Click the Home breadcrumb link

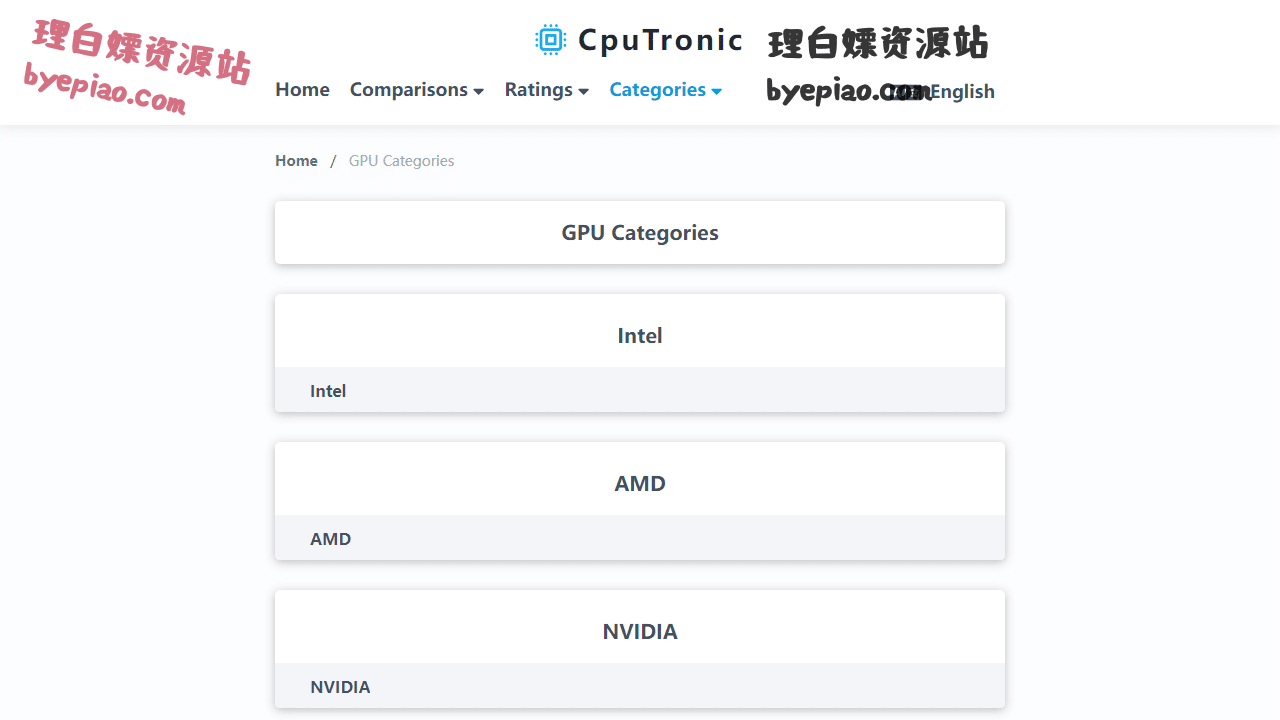296,160
